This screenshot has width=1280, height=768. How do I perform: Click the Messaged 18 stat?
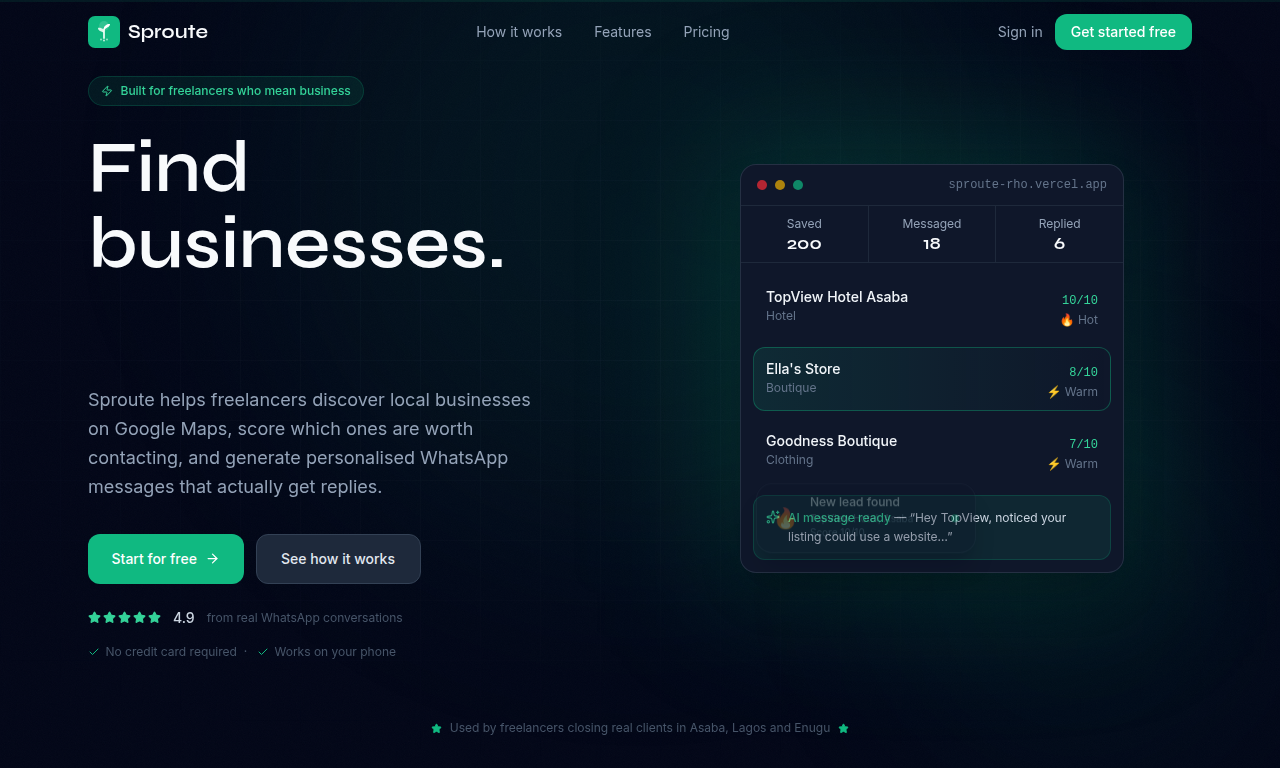click(x=932, y=234)
